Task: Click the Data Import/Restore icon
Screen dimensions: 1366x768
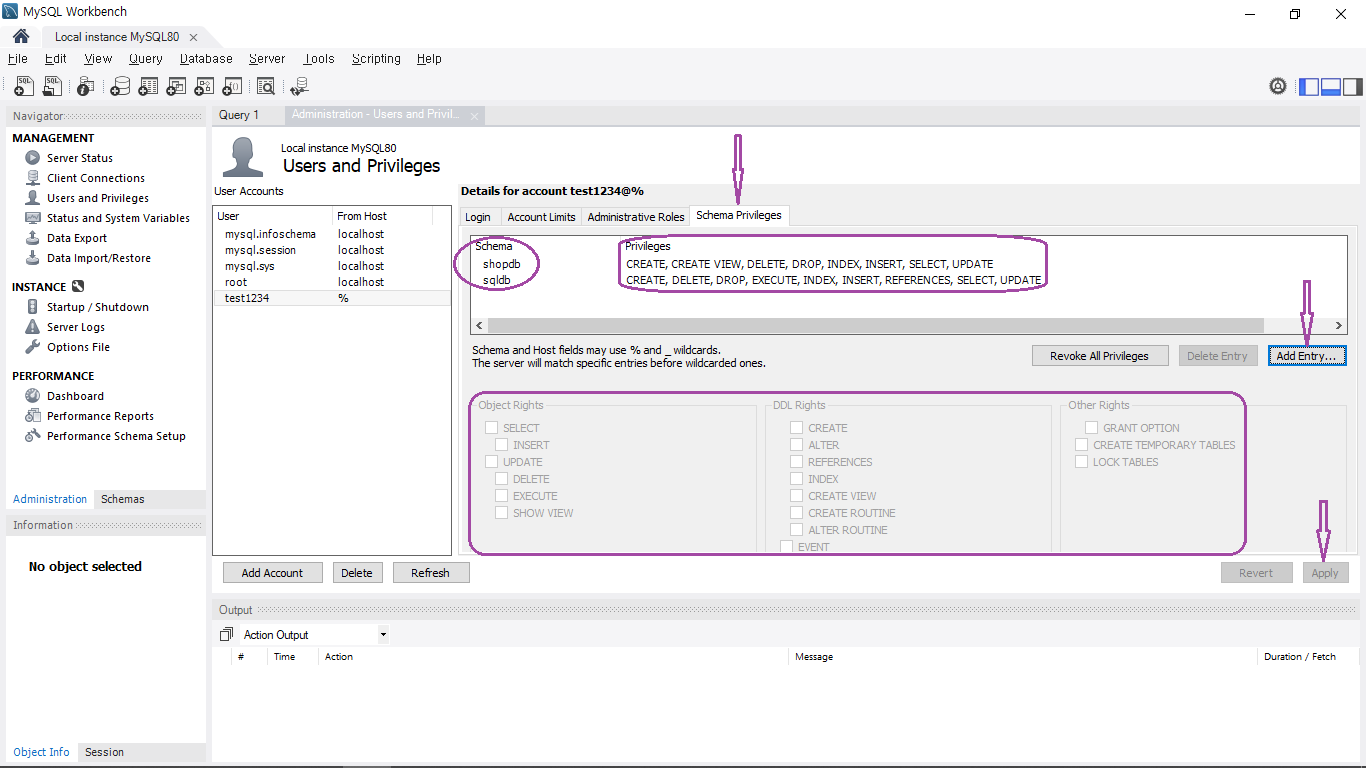Action: point(33,258)
